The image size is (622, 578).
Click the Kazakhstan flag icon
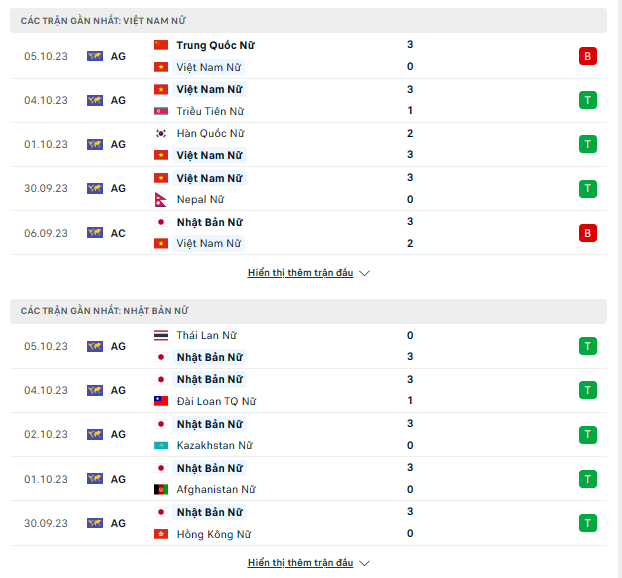(161, 445)
